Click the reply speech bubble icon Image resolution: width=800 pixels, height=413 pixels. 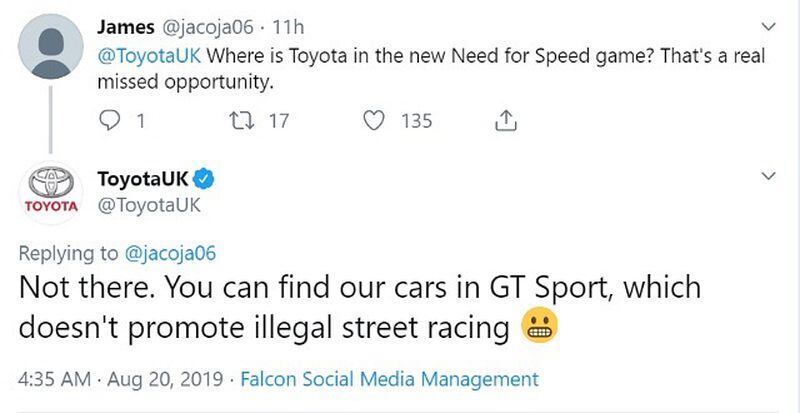(x=108, y=121)
